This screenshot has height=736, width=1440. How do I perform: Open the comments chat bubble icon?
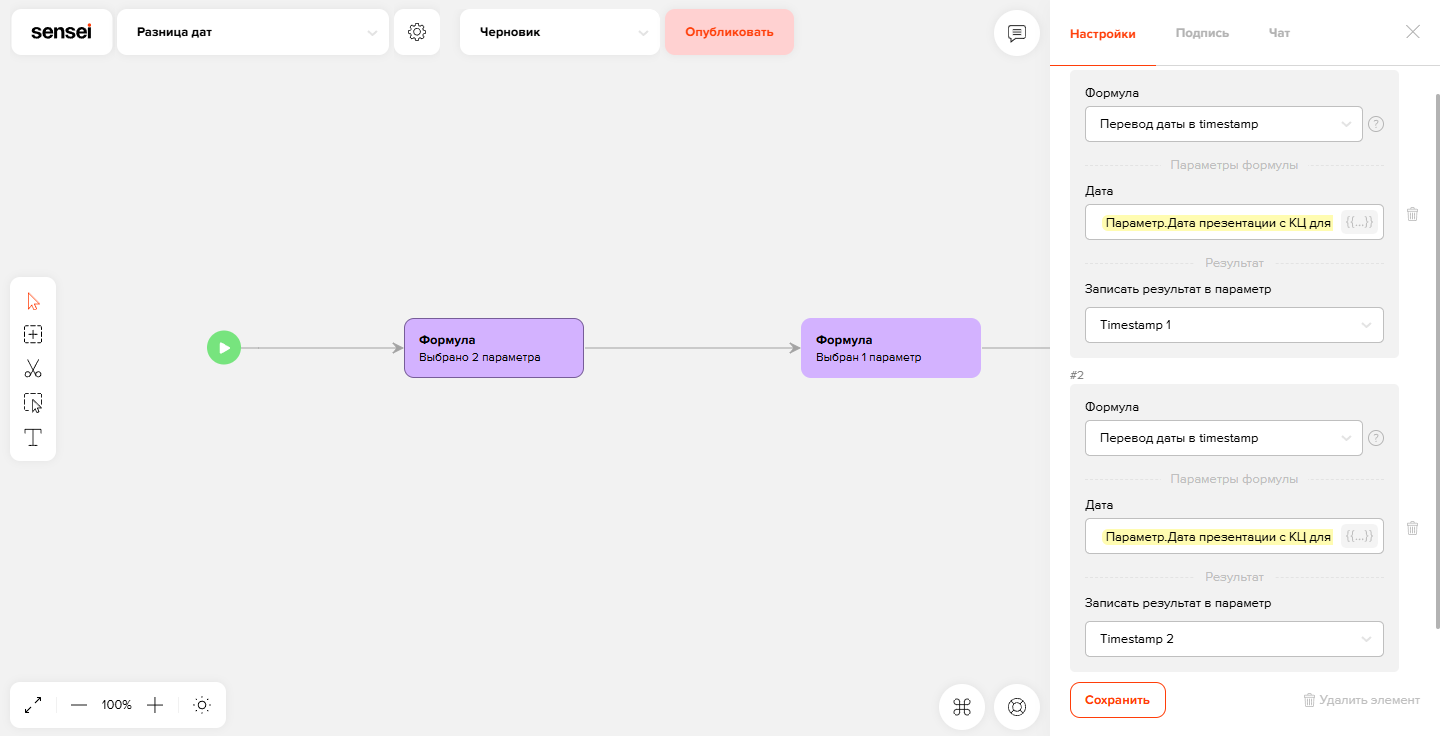click(x=1017, y=33)
